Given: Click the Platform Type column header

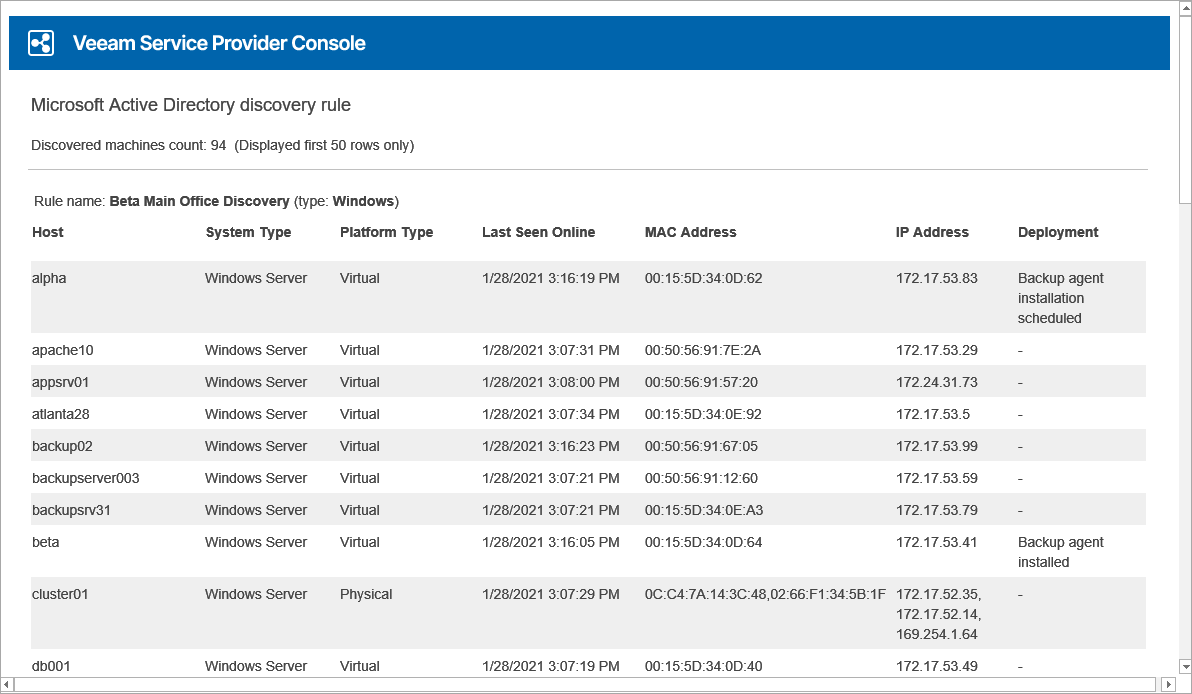Looking at the screenshot, I should click(386, 232).
